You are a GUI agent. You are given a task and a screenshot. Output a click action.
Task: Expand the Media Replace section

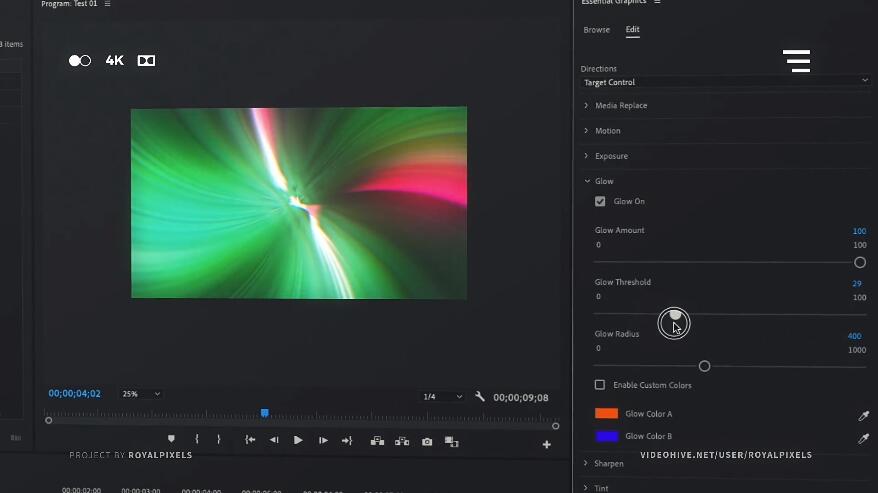[x=587, y=105]
